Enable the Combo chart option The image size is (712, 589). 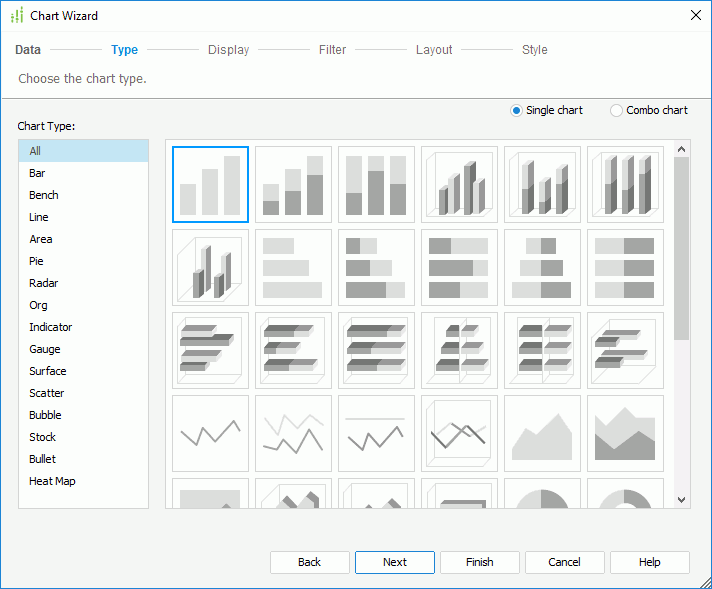[616, 110]
